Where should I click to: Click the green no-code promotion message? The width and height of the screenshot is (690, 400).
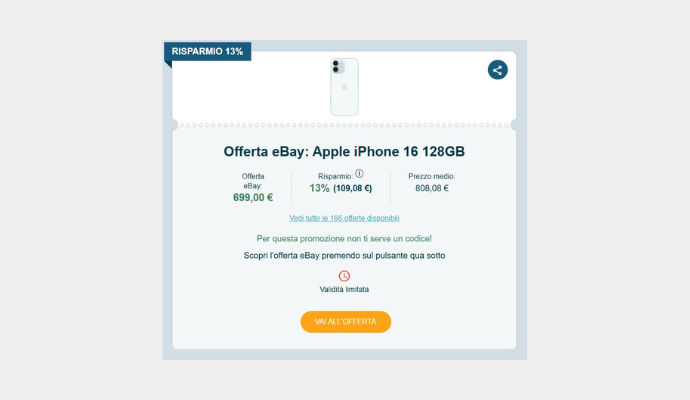coord(344,239)
